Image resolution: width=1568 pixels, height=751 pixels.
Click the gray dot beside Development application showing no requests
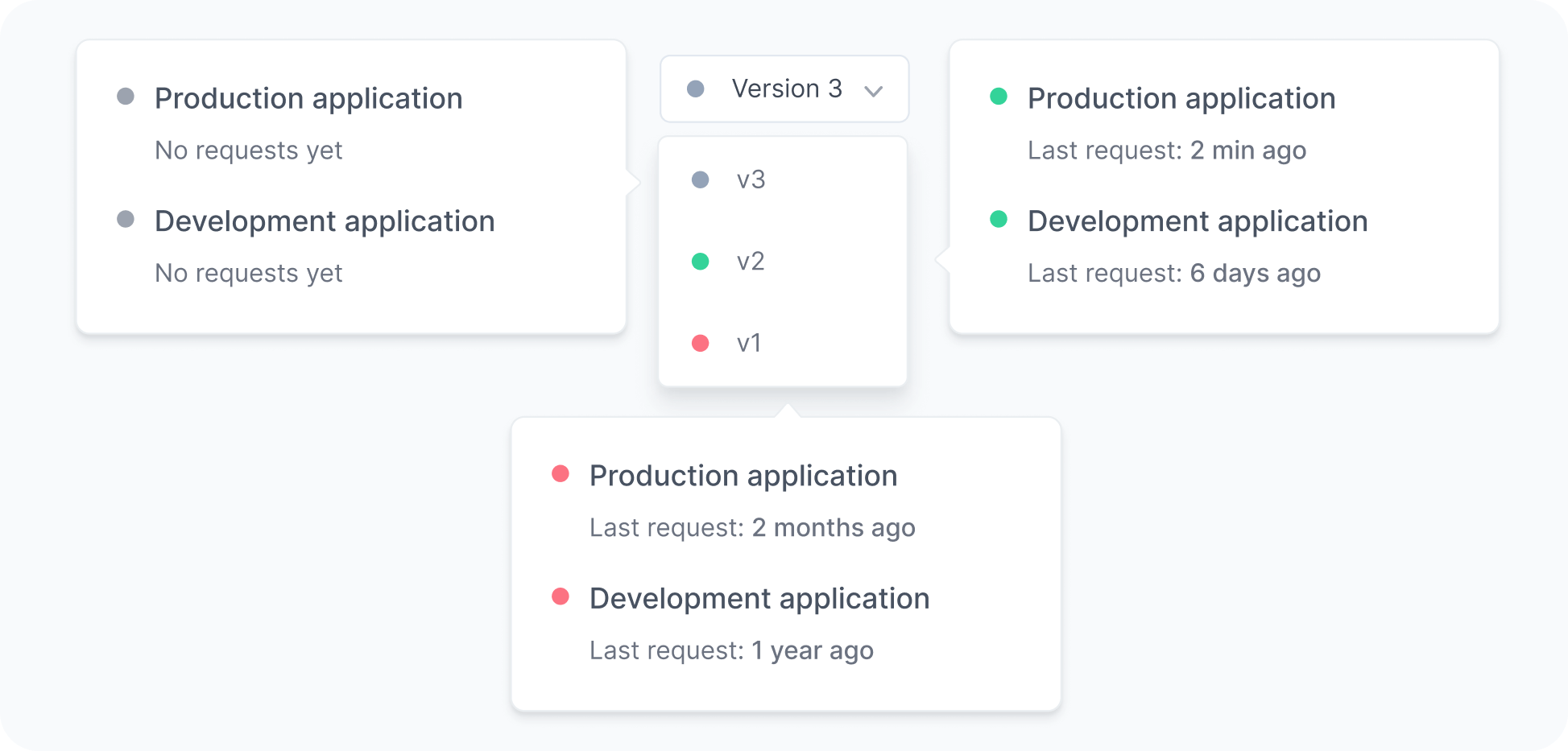coord(126,218)
